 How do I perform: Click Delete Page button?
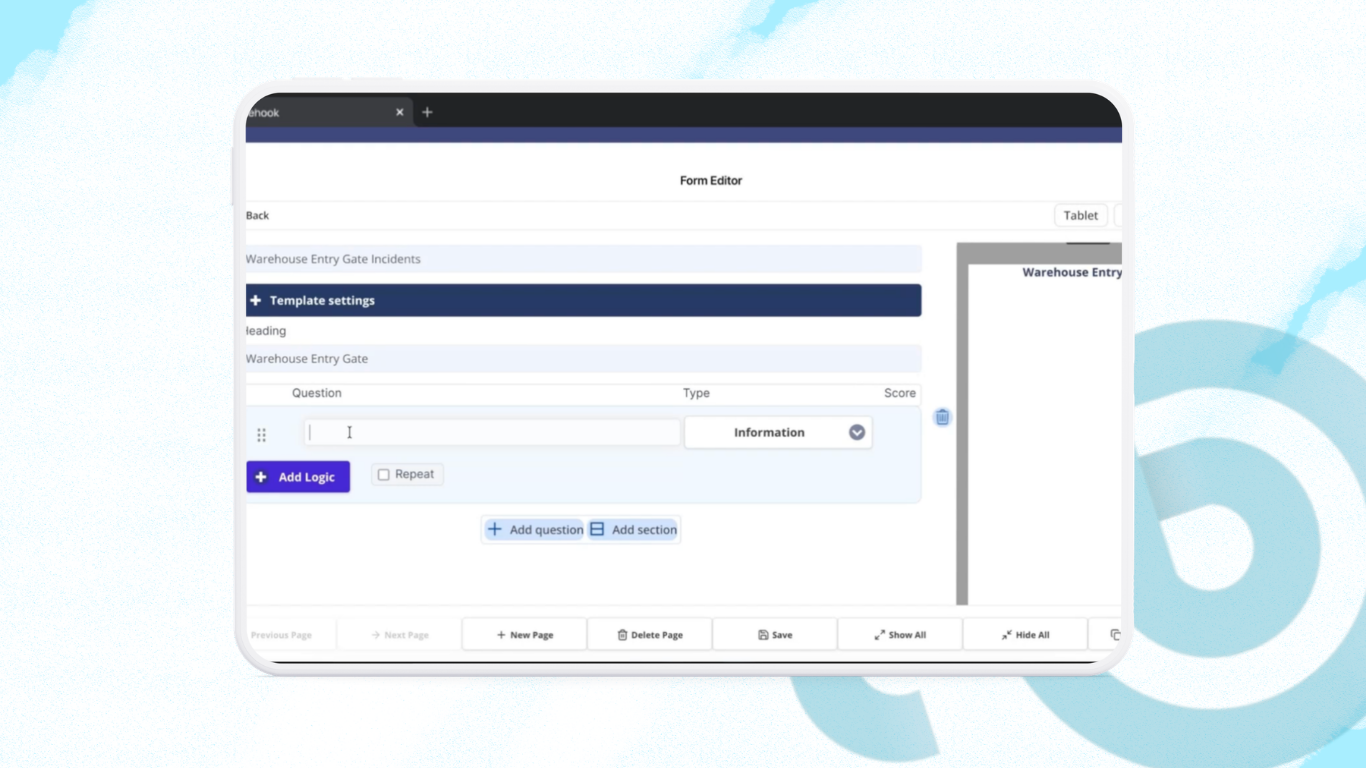(650, 635)
